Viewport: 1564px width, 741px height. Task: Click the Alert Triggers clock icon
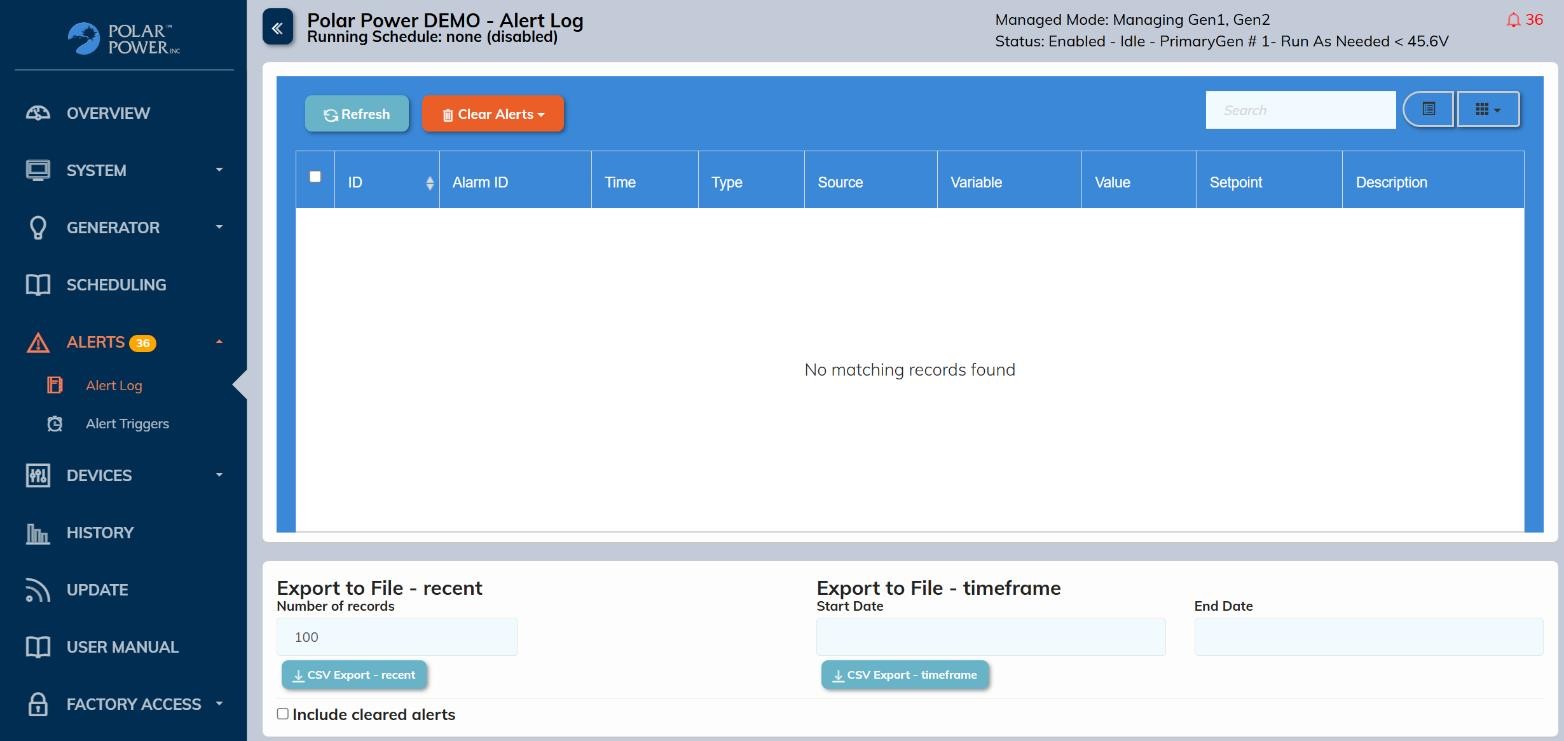[56, 424]
